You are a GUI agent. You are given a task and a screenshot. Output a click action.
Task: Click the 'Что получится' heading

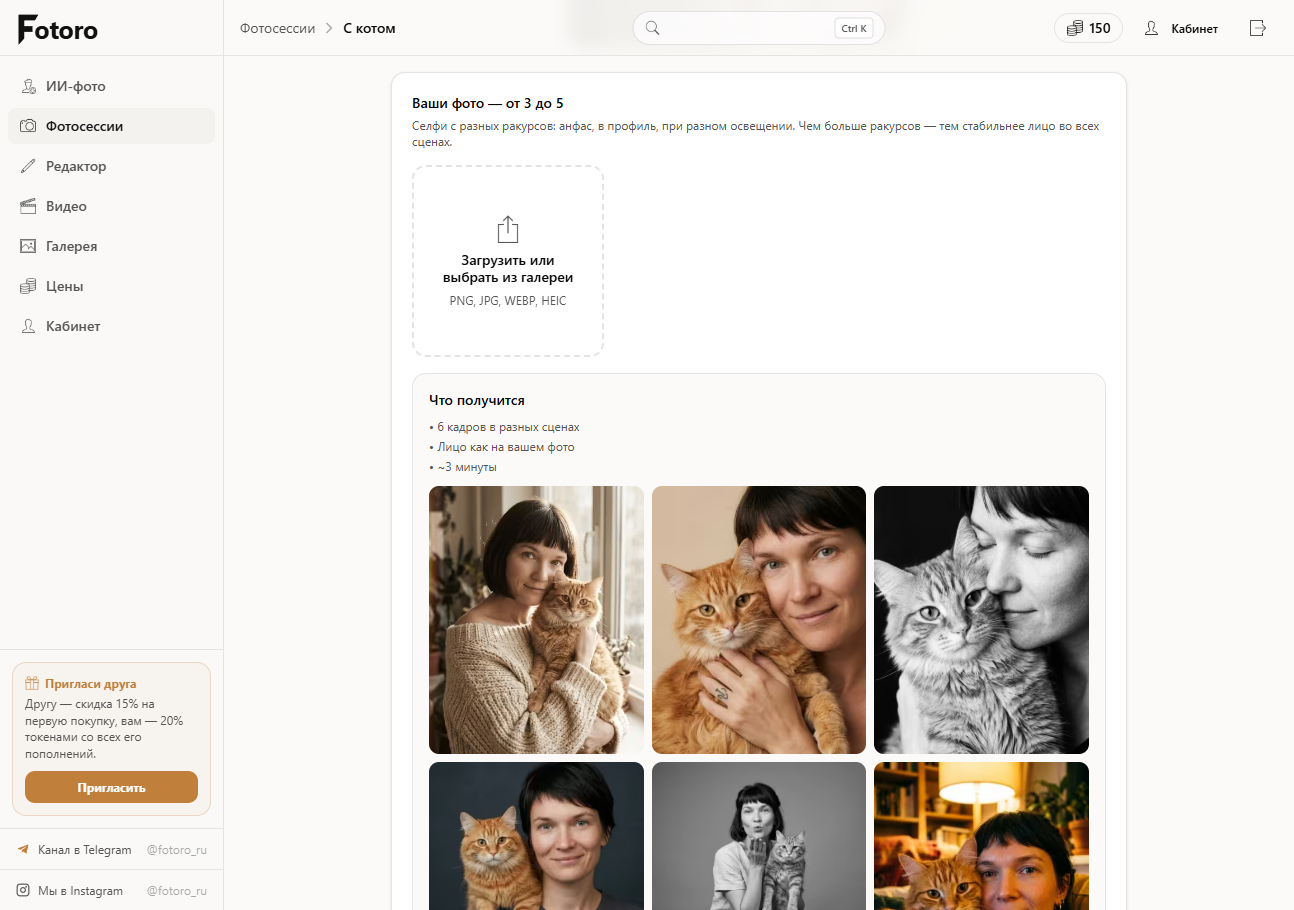point(477,400)
